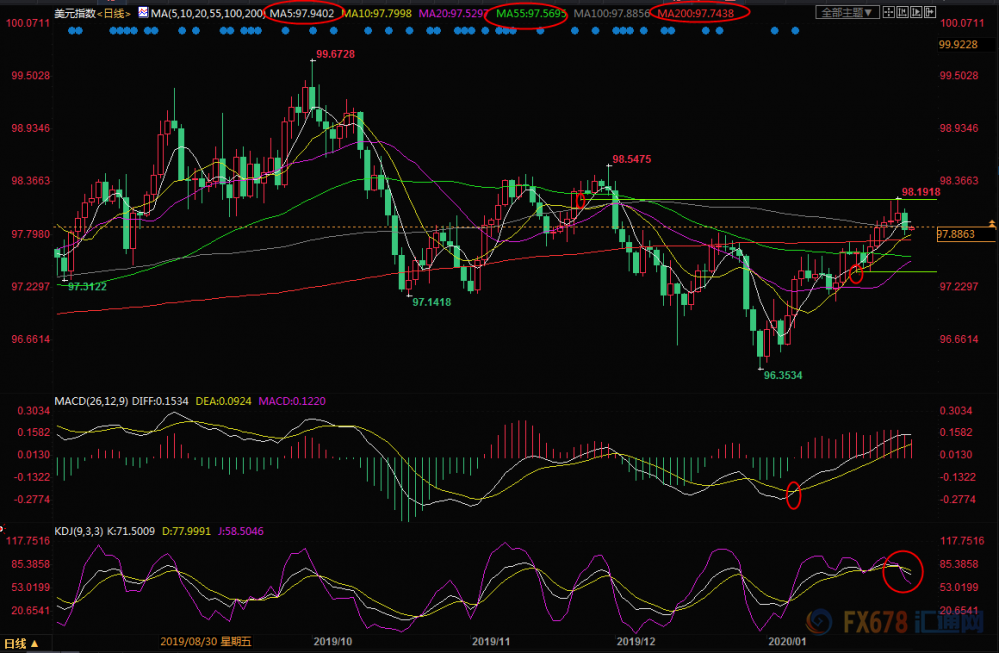This screenshot has width=999, height=653.
Task: Click the play-arrow chart icon in the toolbar
Action: [x=916, y=12]
